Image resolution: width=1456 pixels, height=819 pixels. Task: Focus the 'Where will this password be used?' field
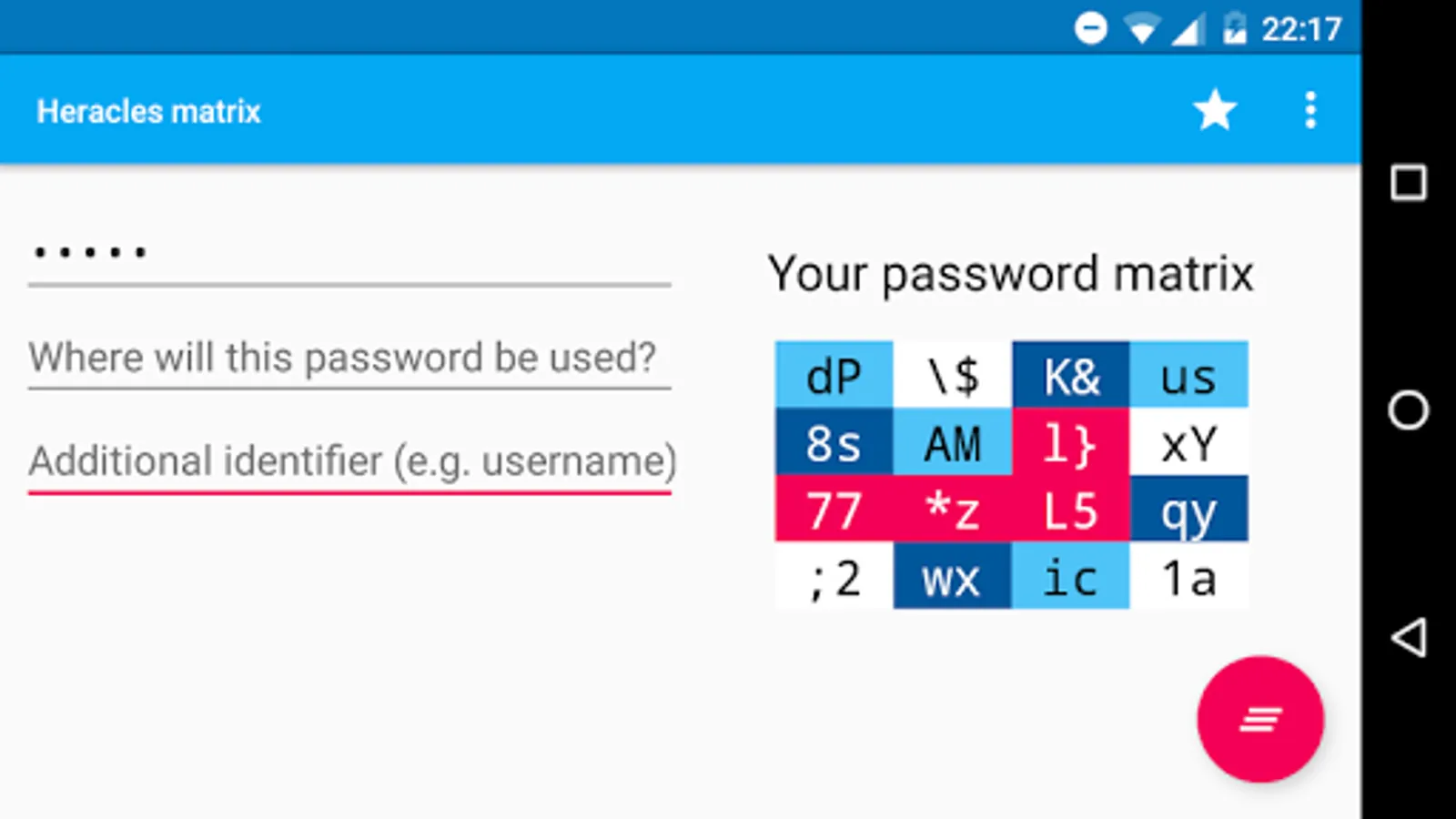[x=349, y=358]
